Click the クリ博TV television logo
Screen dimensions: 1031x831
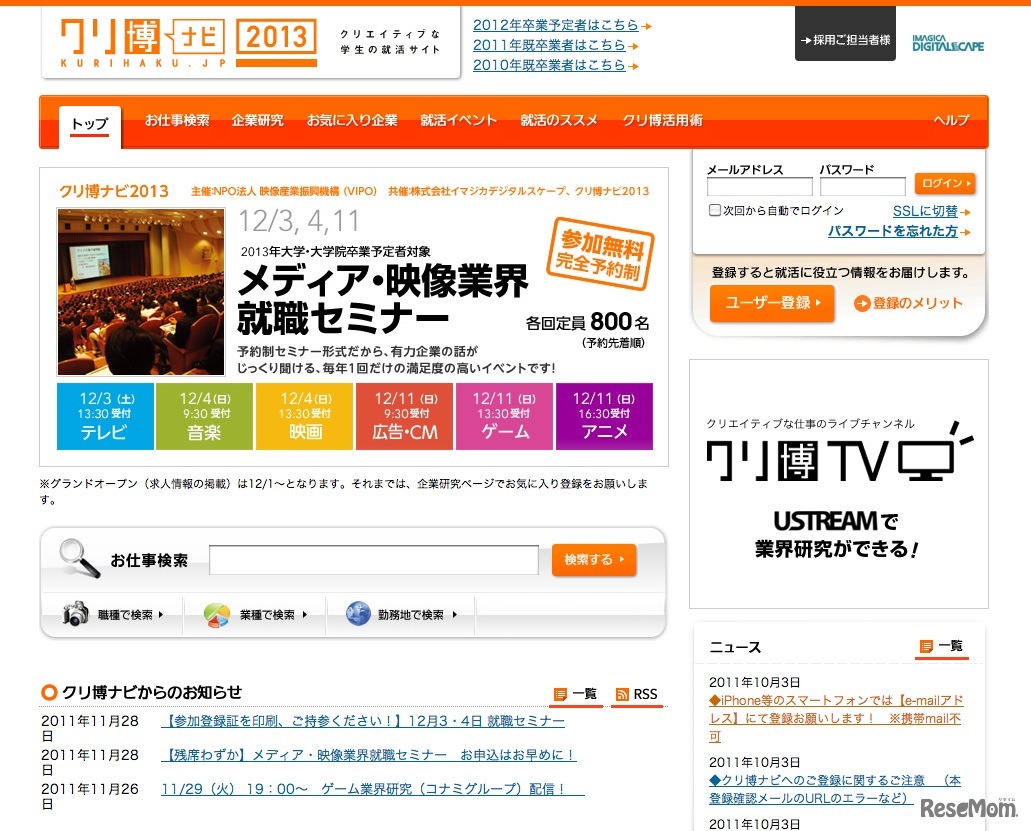click(x=838, y=452)
